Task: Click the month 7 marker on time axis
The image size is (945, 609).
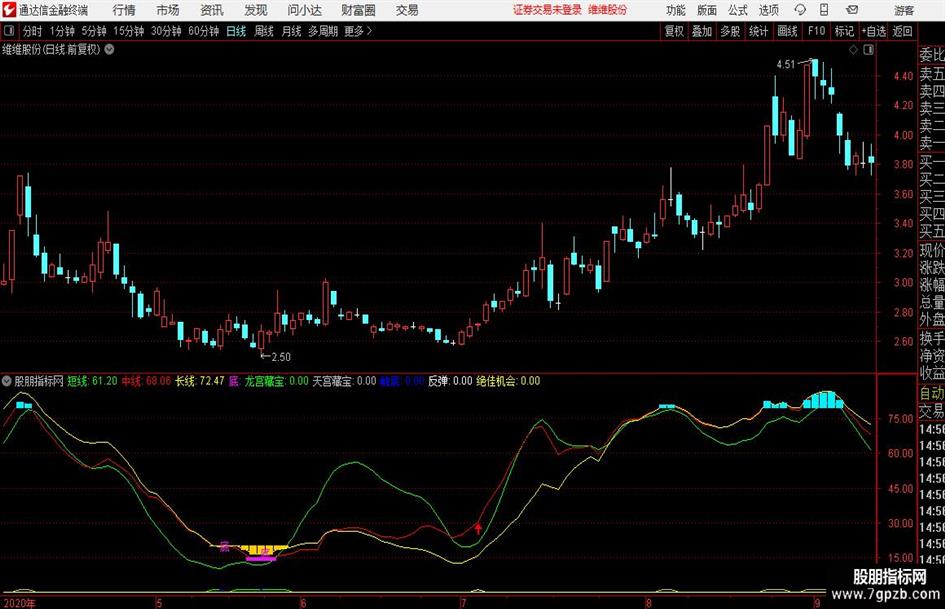Action: 463,603
